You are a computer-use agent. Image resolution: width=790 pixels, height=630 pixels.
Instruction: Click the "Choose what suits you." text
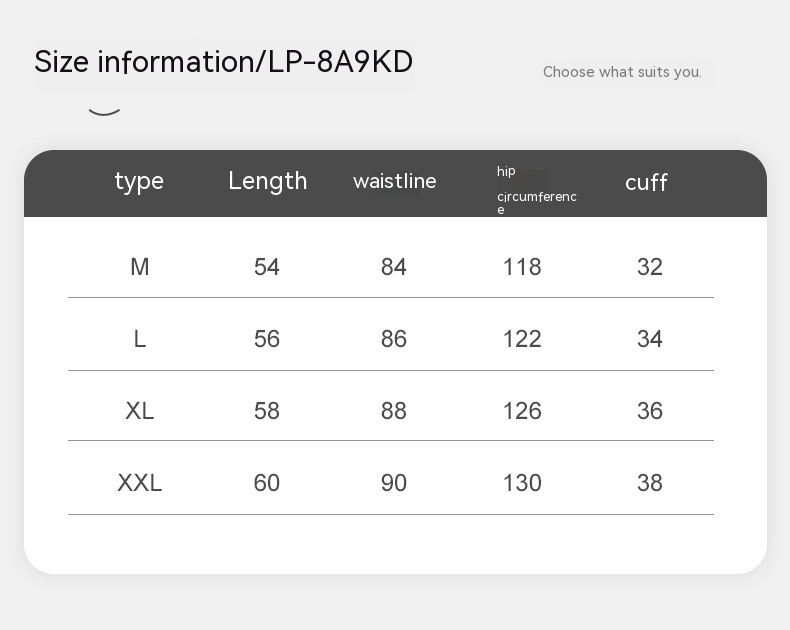[x=622, y=72]
